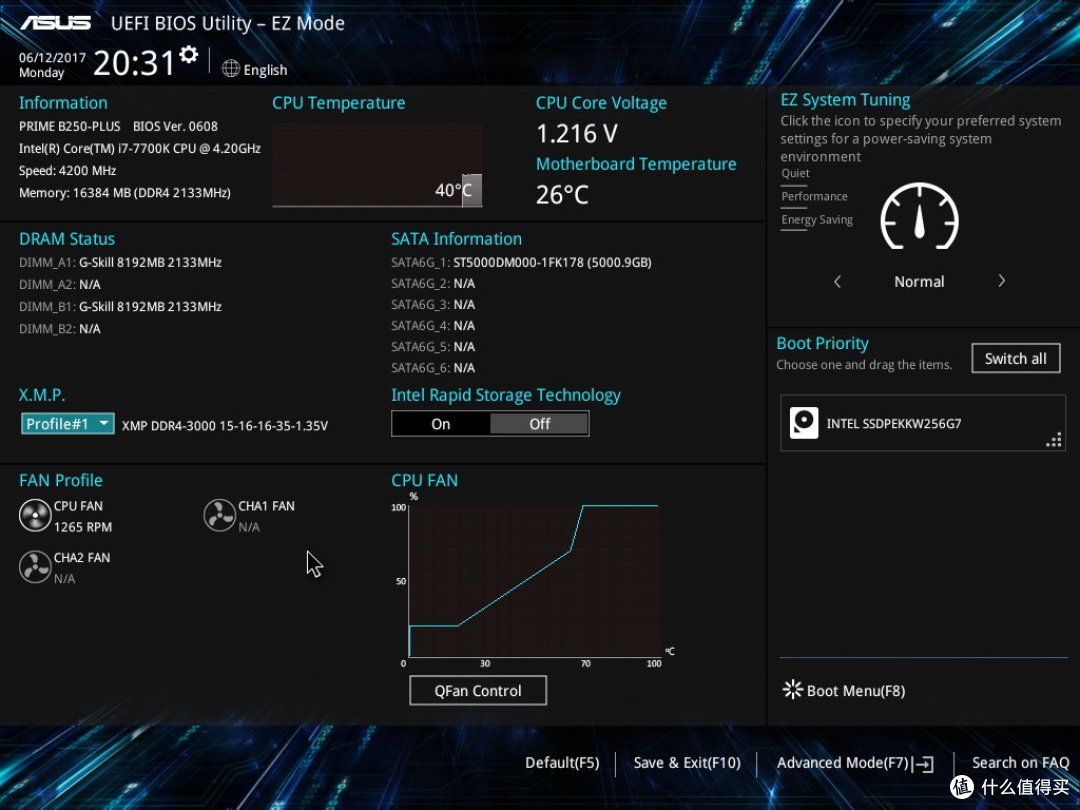Click 'Speed: 4200 MHz' text

(68, 171)
